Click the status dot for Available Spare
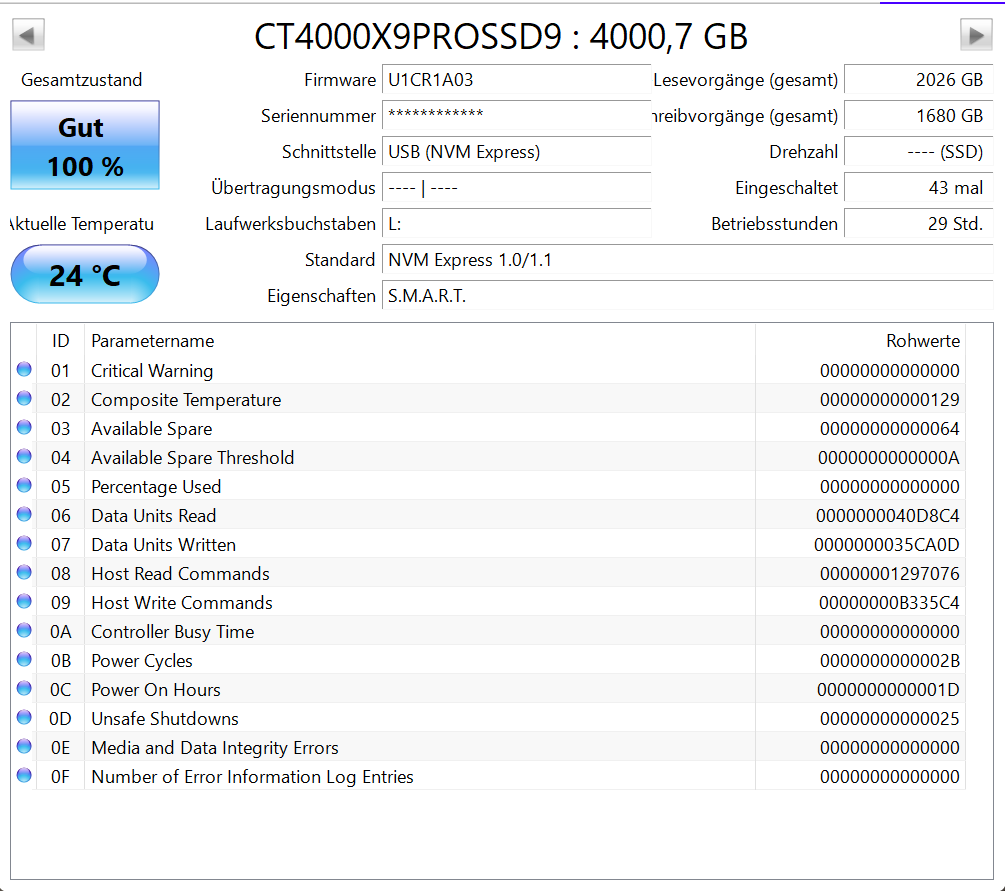 (x=24, y=427)
